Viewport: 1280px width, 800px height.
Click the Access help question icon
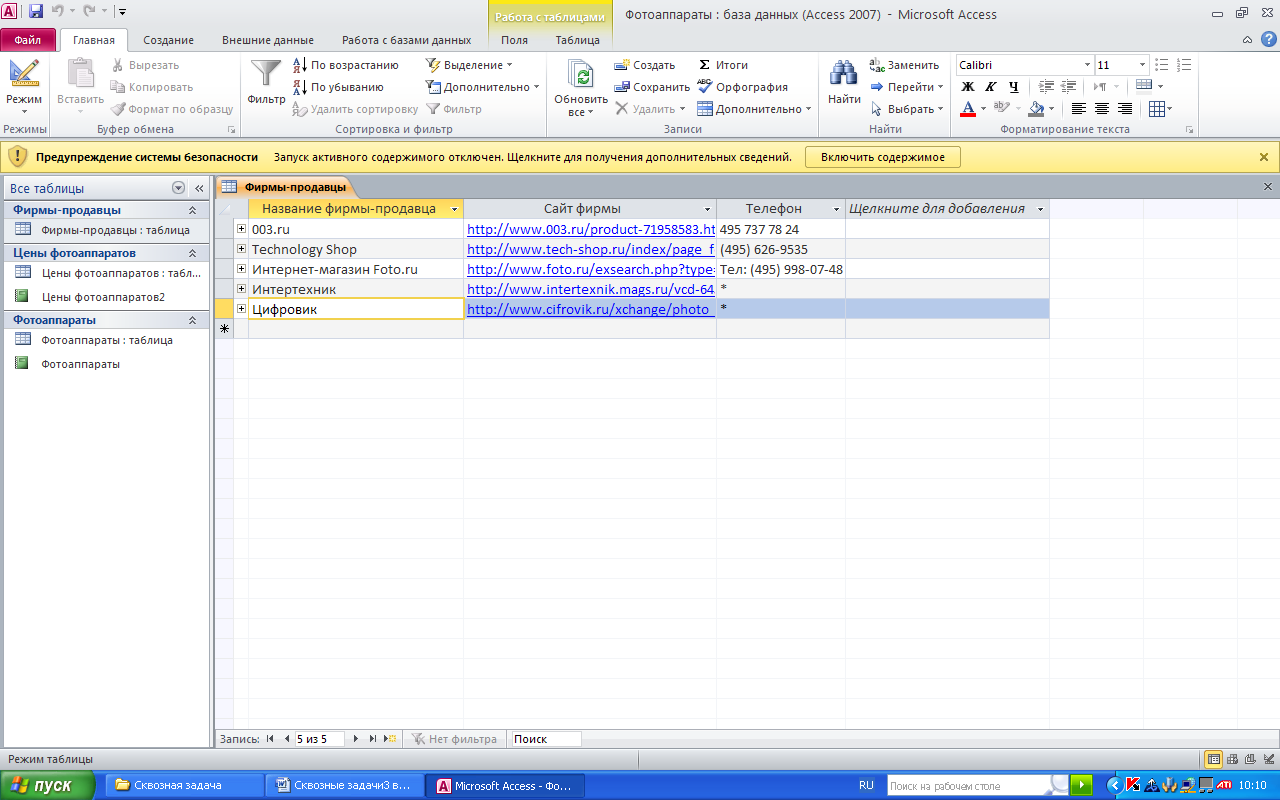click(1268, 39)
